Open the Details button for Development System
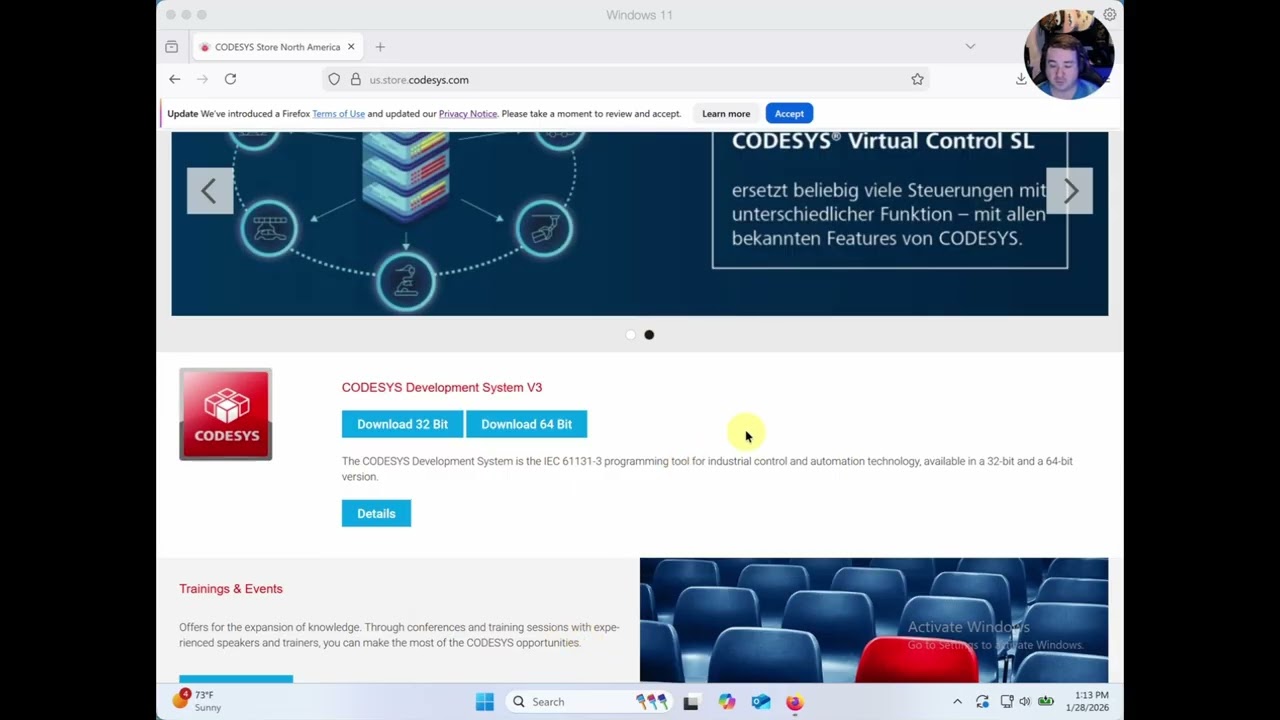1280x720 pixels. (376, 514)
